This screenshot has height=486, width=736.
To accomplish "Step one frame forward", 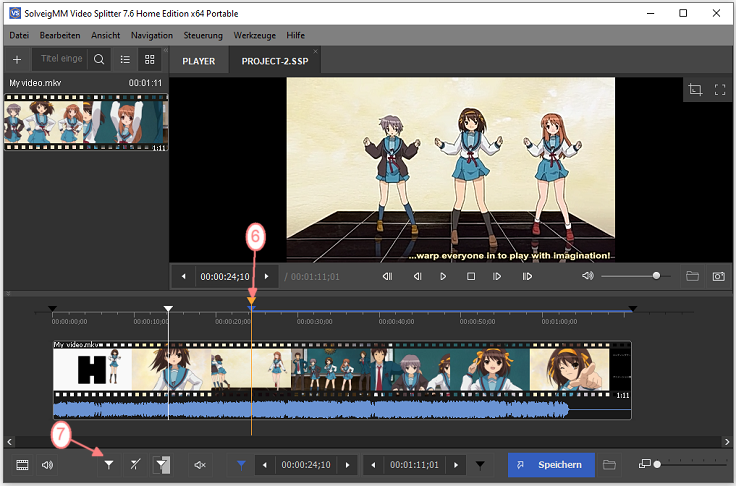I will tap(497, 277).
